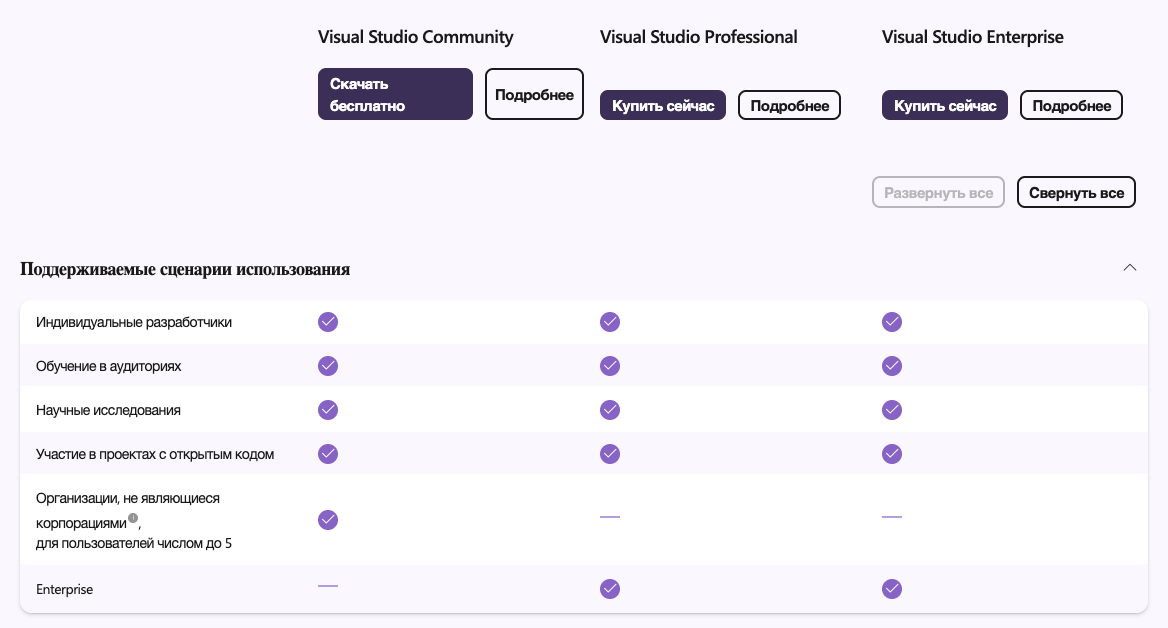Select the Научные исследования row label
This screenshot has width=1168, height=628.
pyautogui.click(x=108, y=410)
